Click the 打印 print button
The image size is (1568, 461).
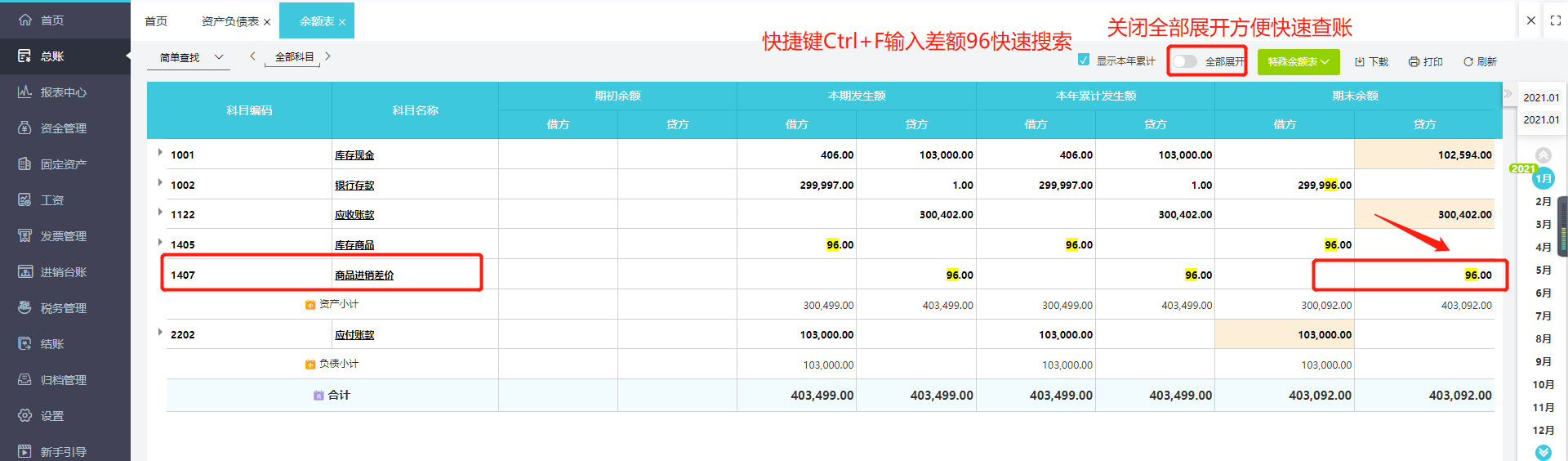(x=1426, y=62)
